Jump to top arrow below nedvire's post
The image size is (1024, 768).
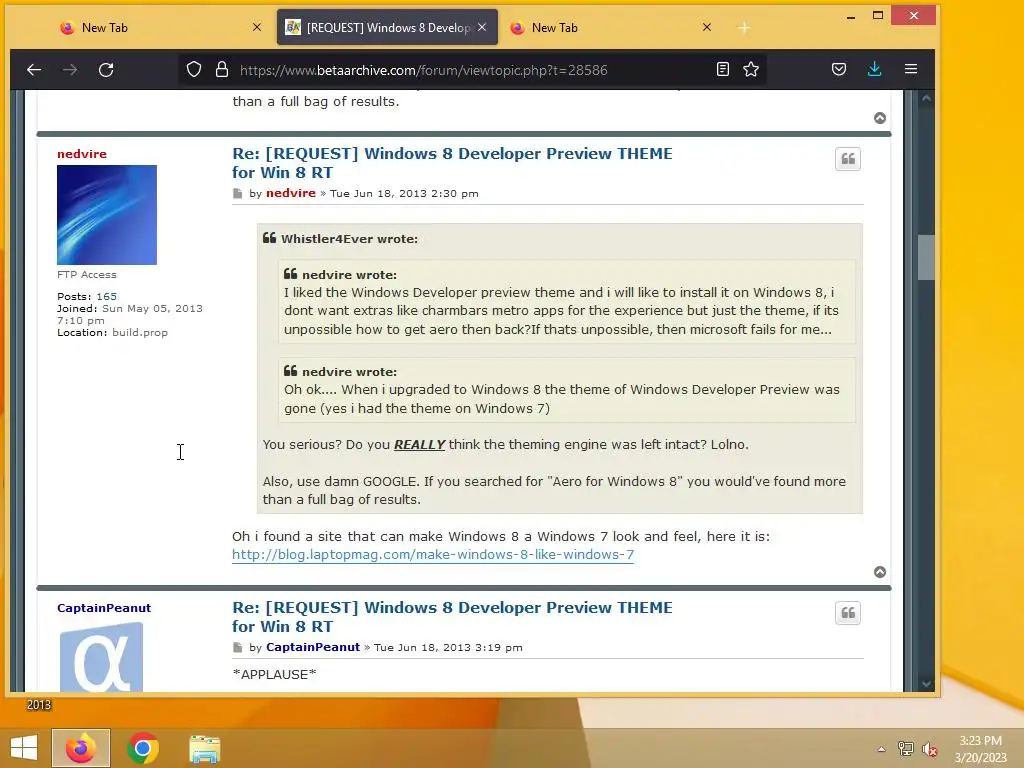[880, 572]
